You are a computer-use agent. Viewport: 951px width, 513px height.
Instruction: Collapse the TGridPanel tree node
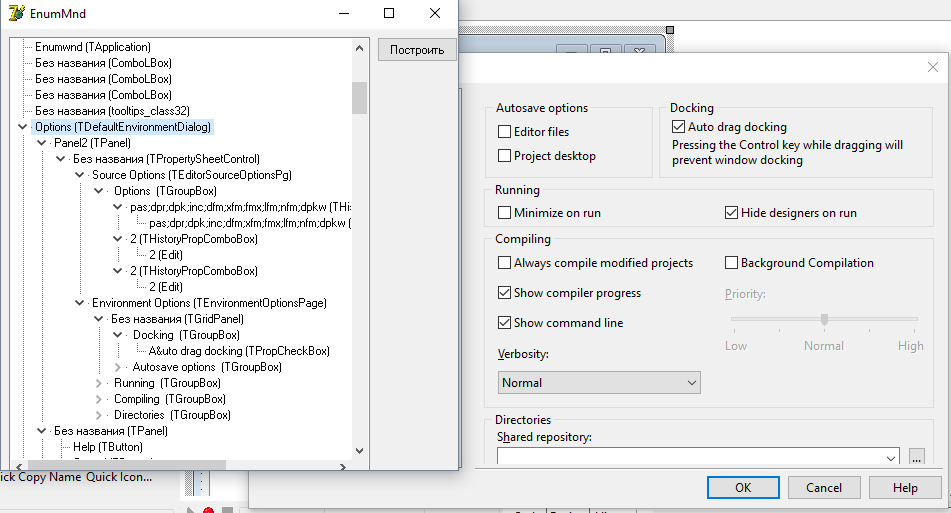[x=99, y=319]
